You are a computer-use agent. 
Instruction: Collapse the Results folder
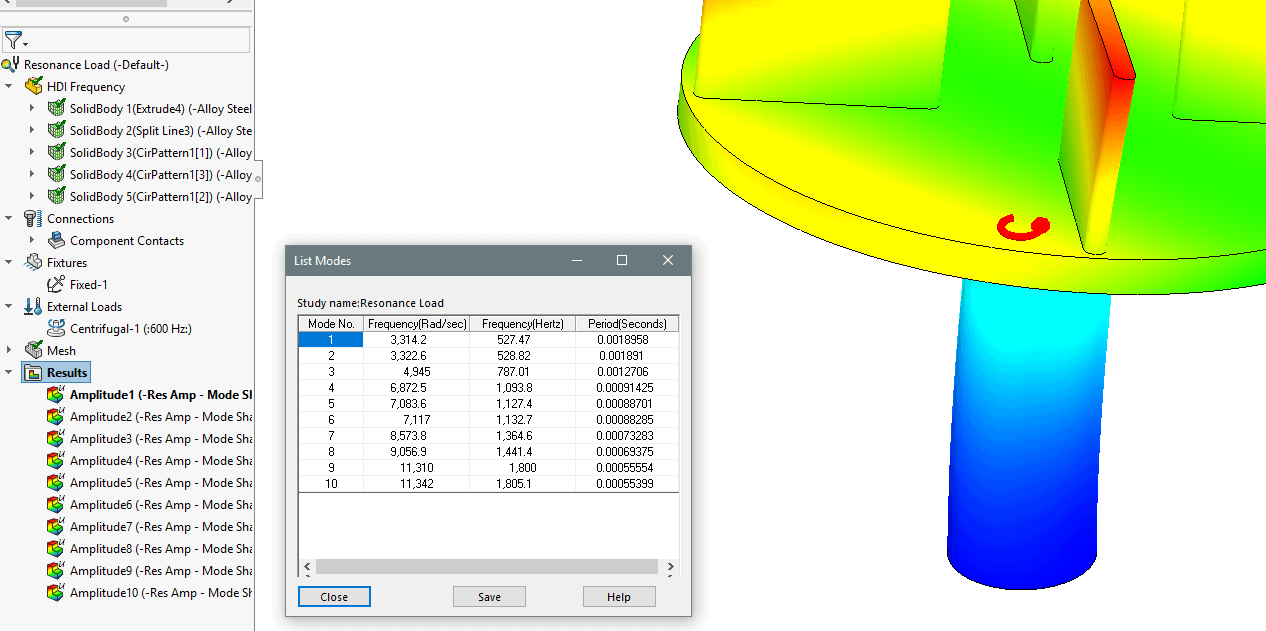click(x=10, y=373)
